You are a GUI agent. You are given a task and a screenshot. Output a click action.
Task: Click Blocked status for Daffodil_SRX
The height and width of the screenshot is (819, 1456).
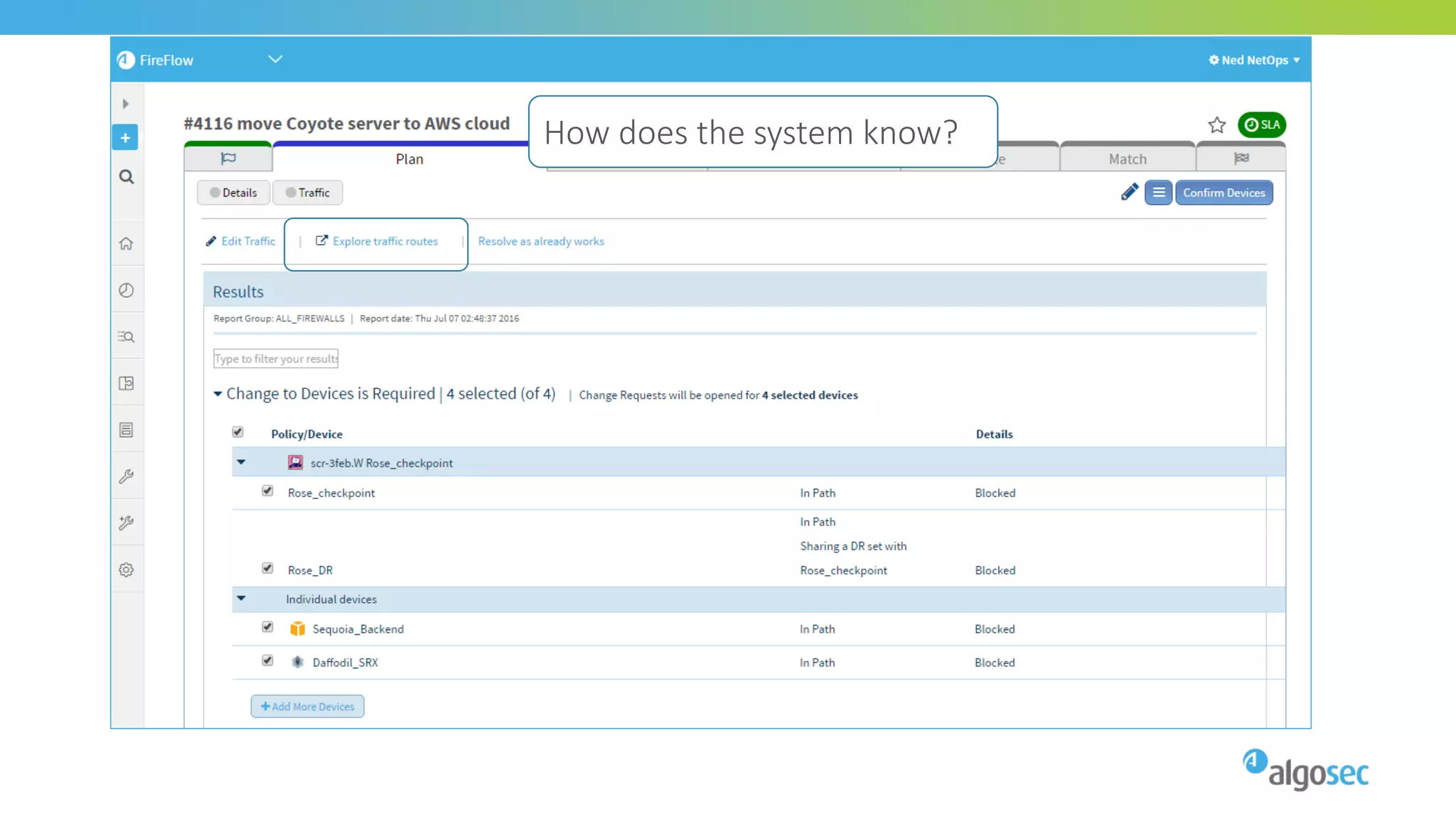[995, 663]
